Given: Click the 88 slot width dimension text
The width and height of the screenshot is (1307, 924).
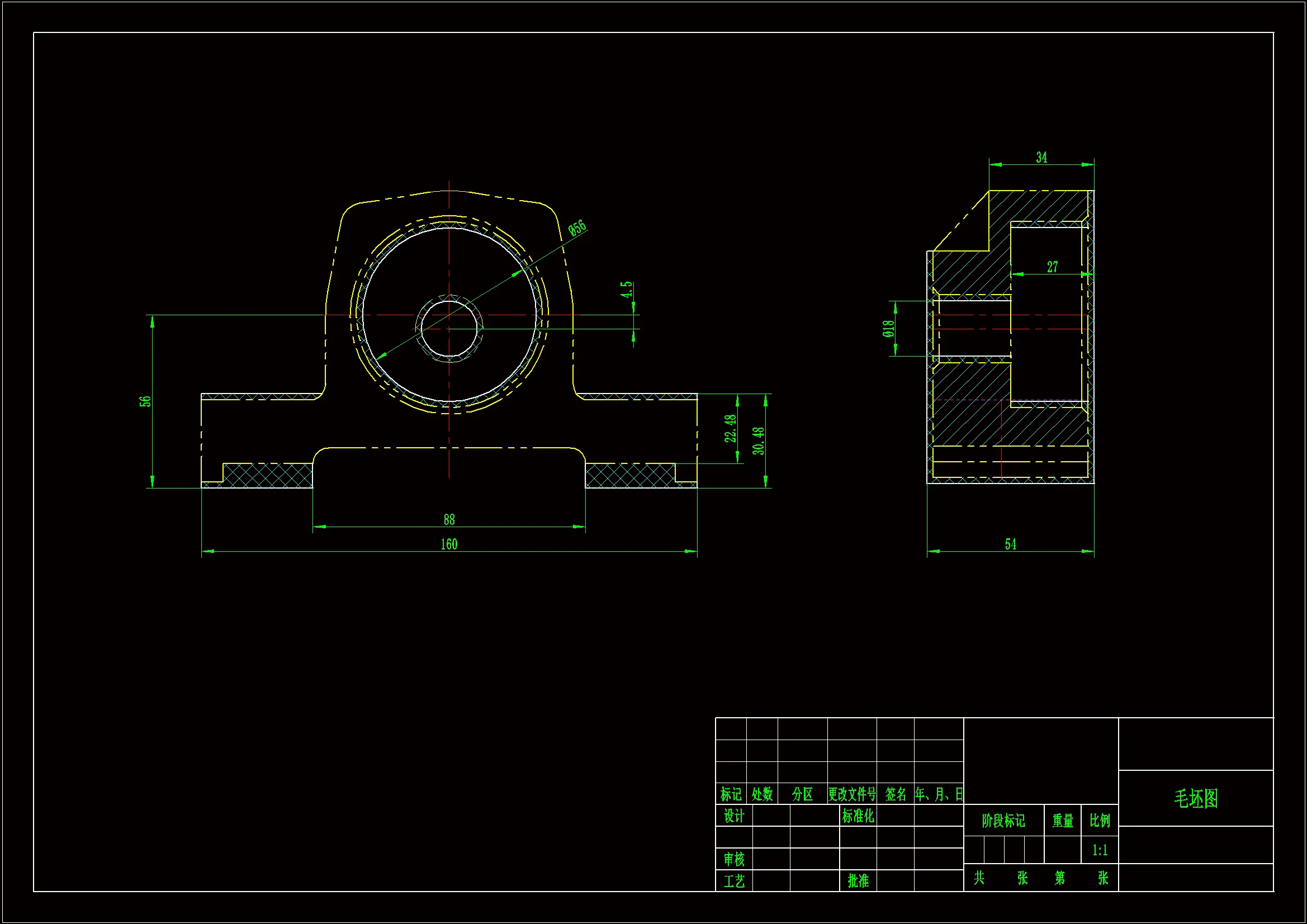Looking at the screenshot, I should coord(448,519).
